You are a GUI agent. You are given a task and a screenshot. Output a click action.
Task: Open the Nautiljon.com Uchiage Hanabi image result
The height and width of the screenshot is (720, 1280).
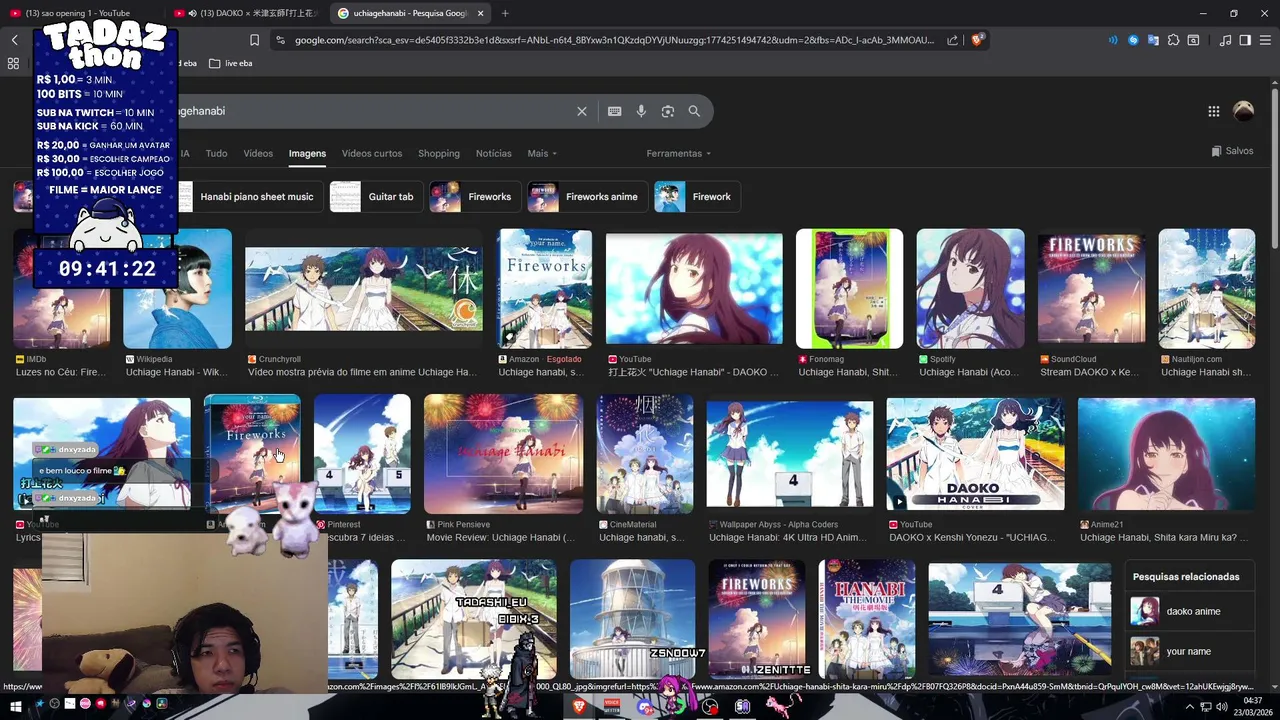pos(1207,289)
